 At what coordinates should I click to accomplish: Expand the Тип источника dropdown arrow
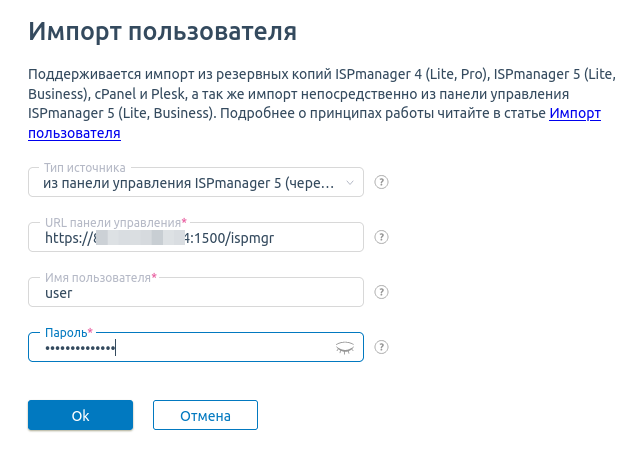tap(350, 183)
